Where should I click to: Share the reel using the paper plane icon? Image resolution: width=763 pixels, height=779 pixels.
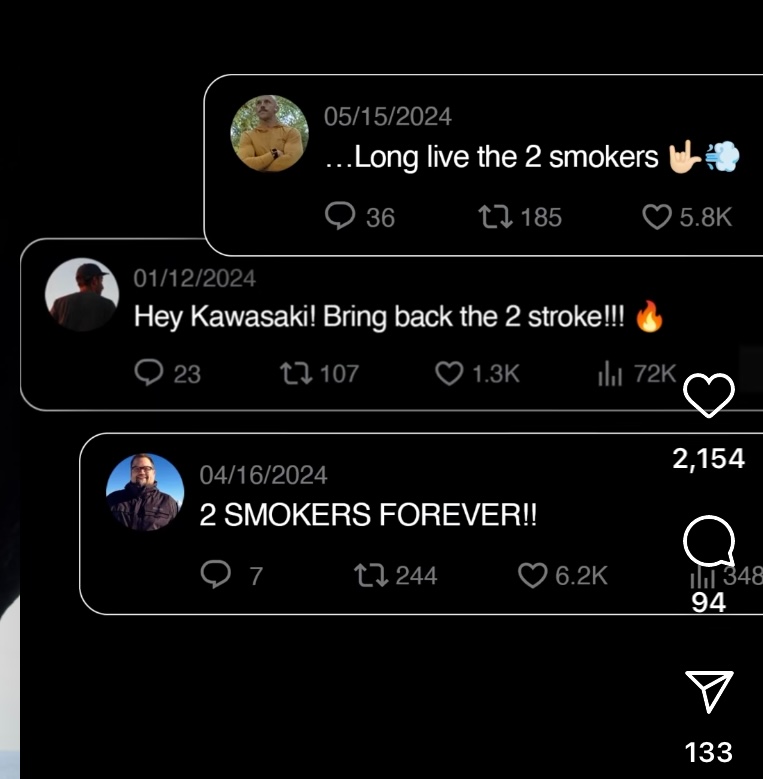point(709,691)
